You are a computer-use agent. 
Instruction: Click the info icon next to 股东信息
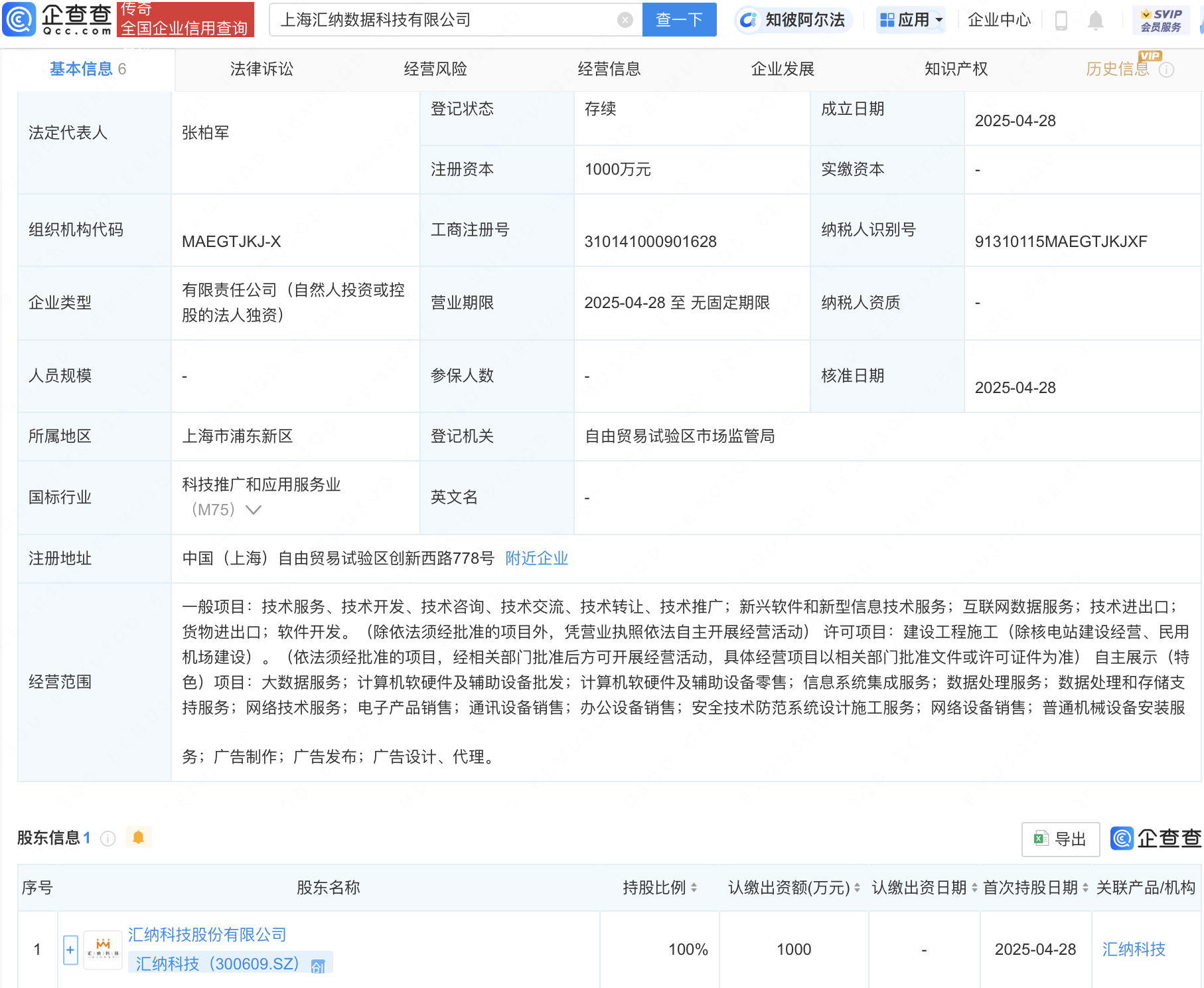108,839
